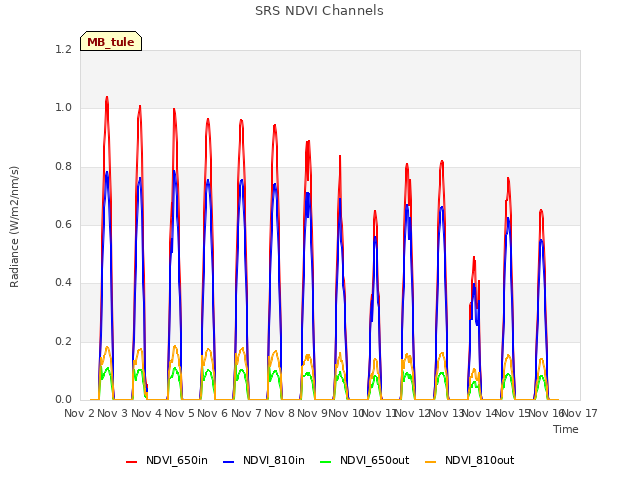This screenshot has height=480, width=640.
Task: Click the 0.8 y-axis tick label
Action: click(63, 166)
